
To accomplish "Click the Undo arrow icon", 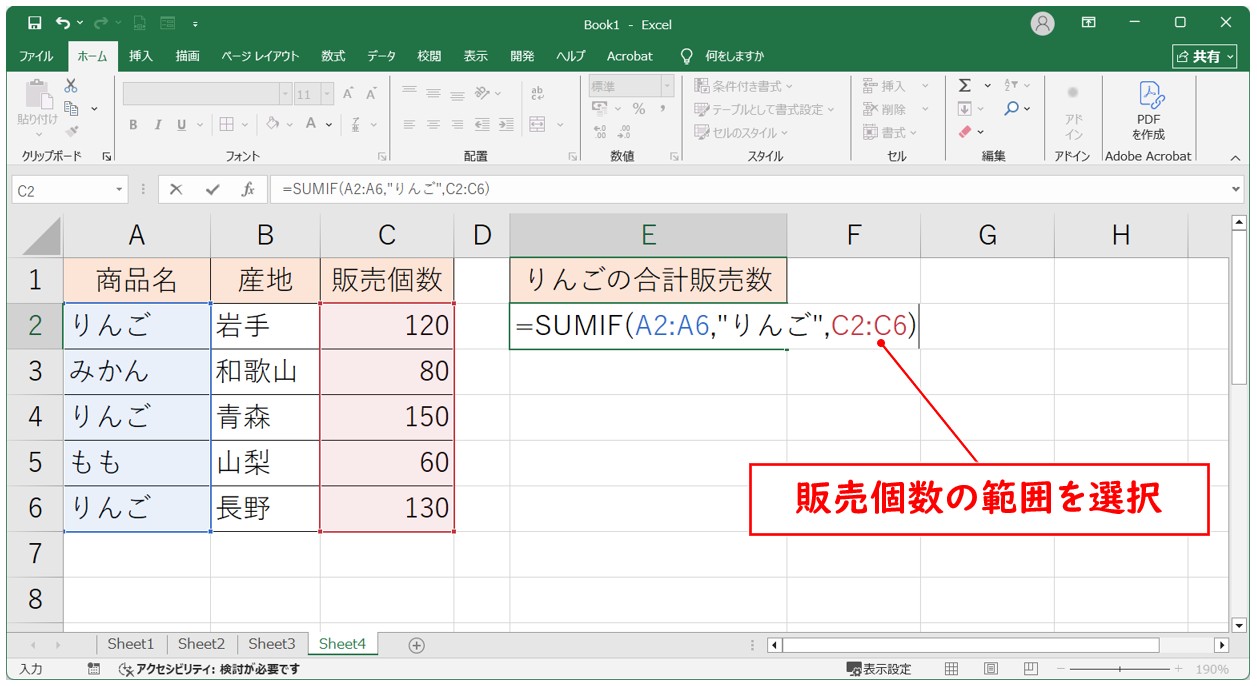I will 64,23.
